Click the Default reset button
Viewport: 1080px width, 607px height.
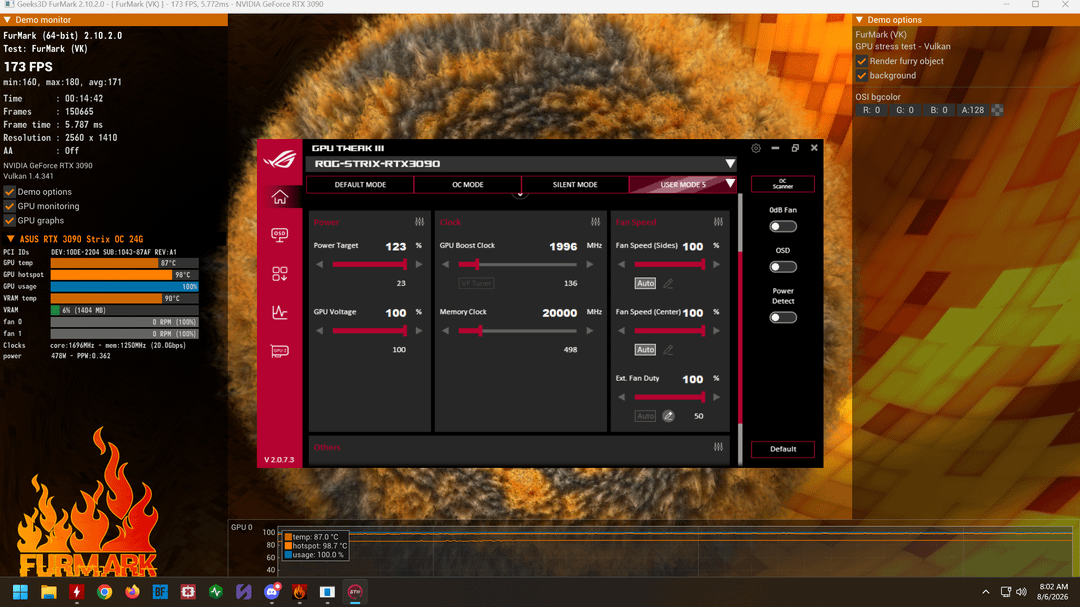[x=782, y=449]
